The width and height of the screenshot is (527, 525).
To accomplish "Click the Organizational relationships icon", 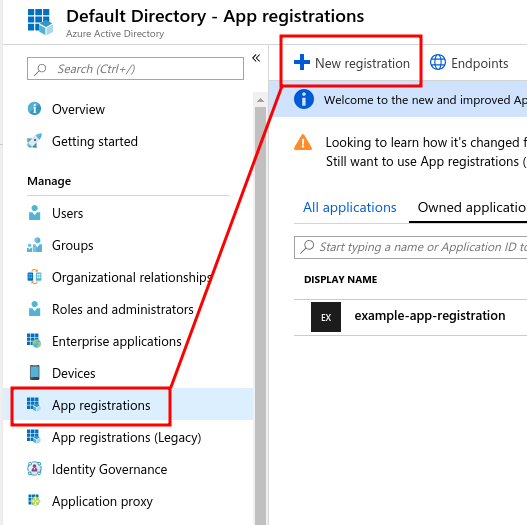I will pyautogui.click(x=34, y=277).
